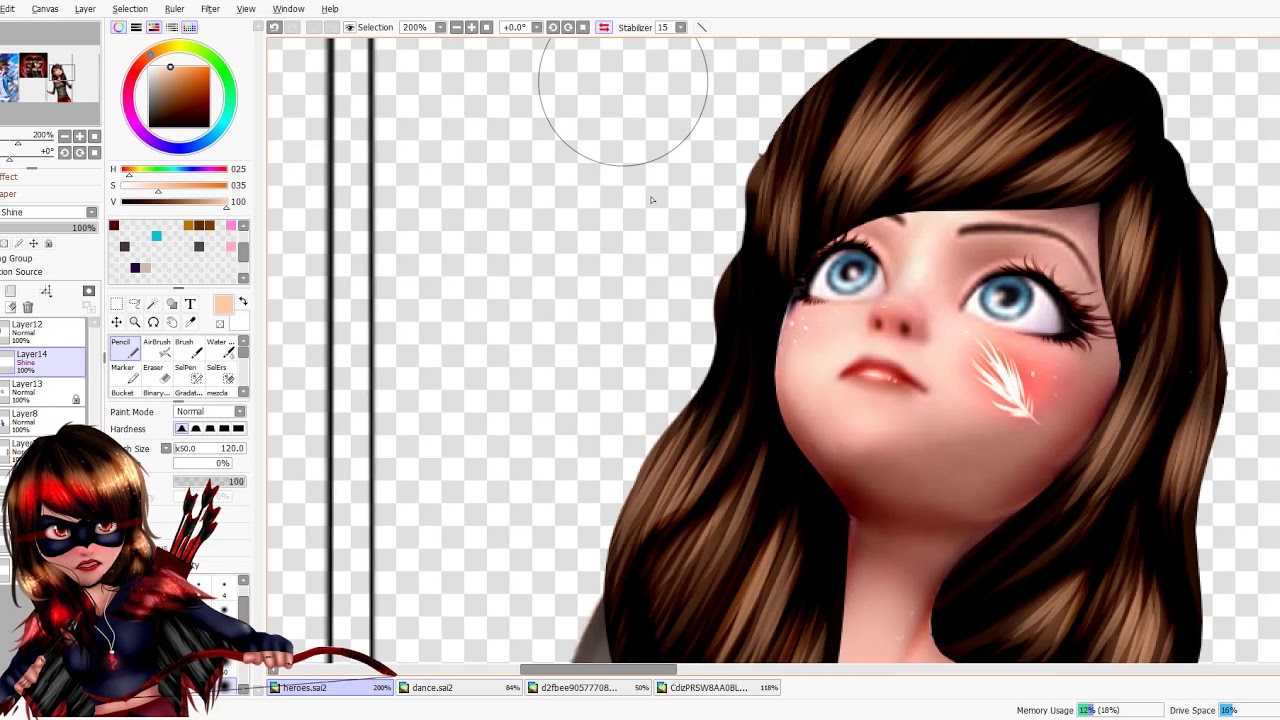Toggle the transparent color button
This screenshot has width=1280, height=720.
[x=220, y=324]
